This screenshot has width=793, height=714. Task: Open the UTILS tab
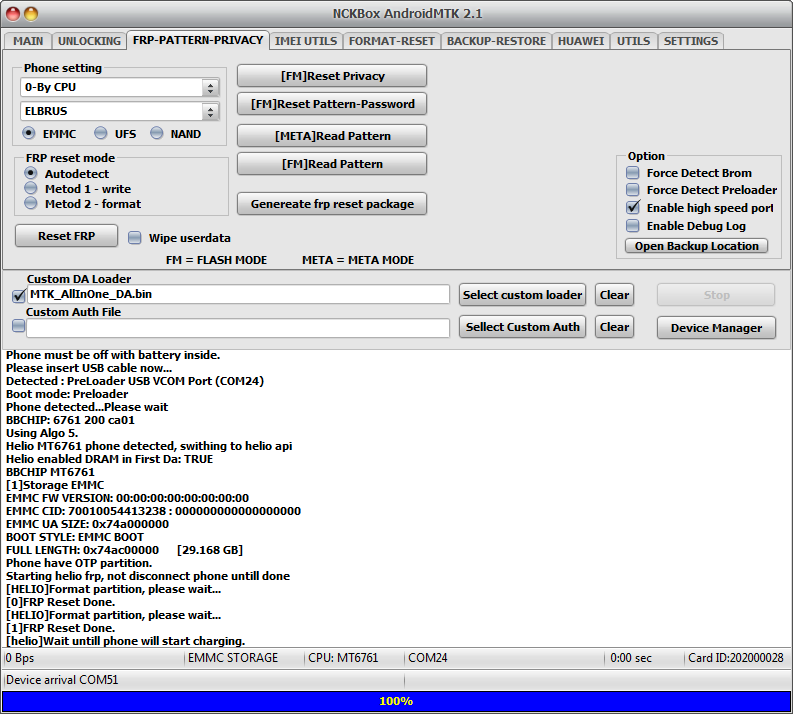(633, 41)
